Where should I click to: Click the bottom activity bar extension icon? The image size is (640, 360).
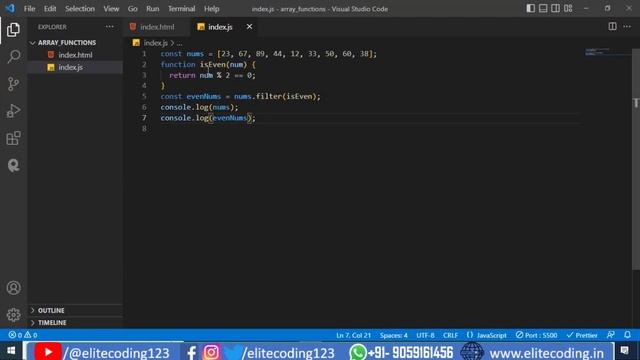click(x=13, y=165)
